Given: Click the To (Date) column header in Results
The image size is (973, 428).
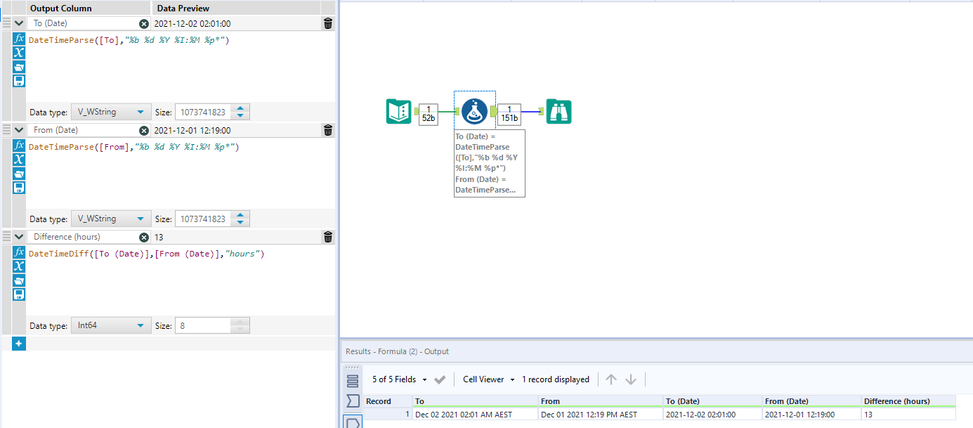Looking at the screenshot, I should tap(712, 401).
